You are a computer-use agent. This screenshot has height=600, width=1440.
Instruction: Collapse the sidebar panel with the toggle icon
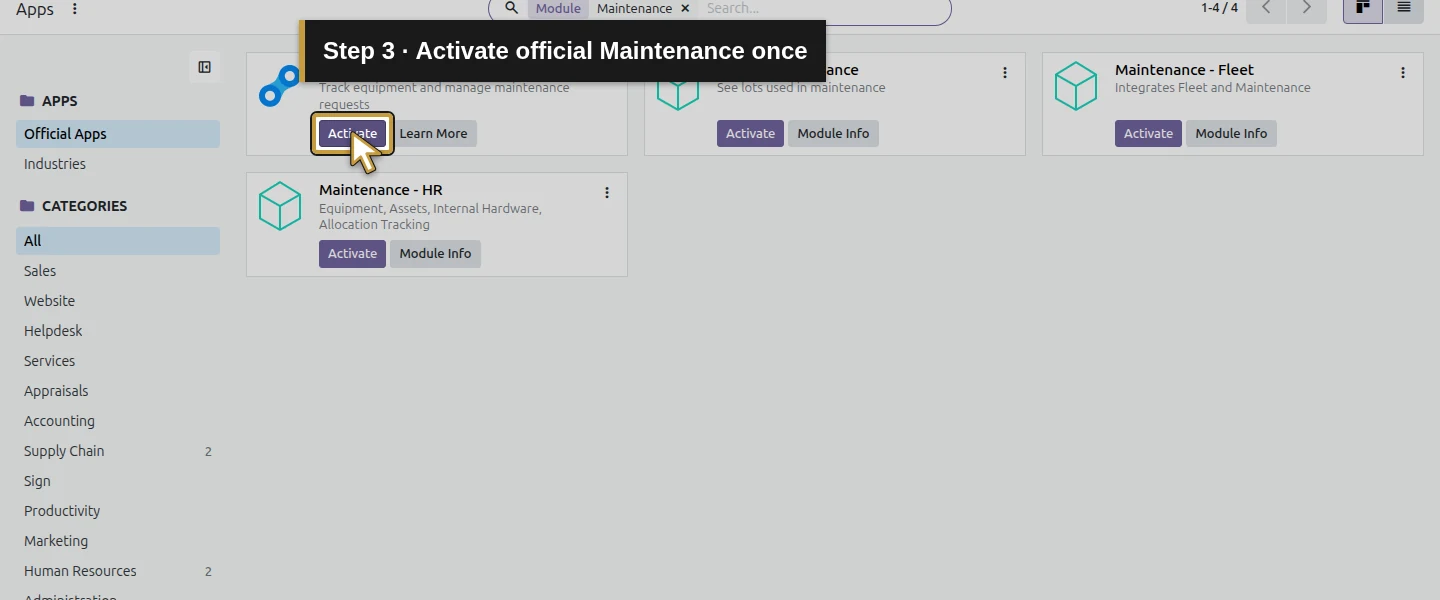click(204, 67)
